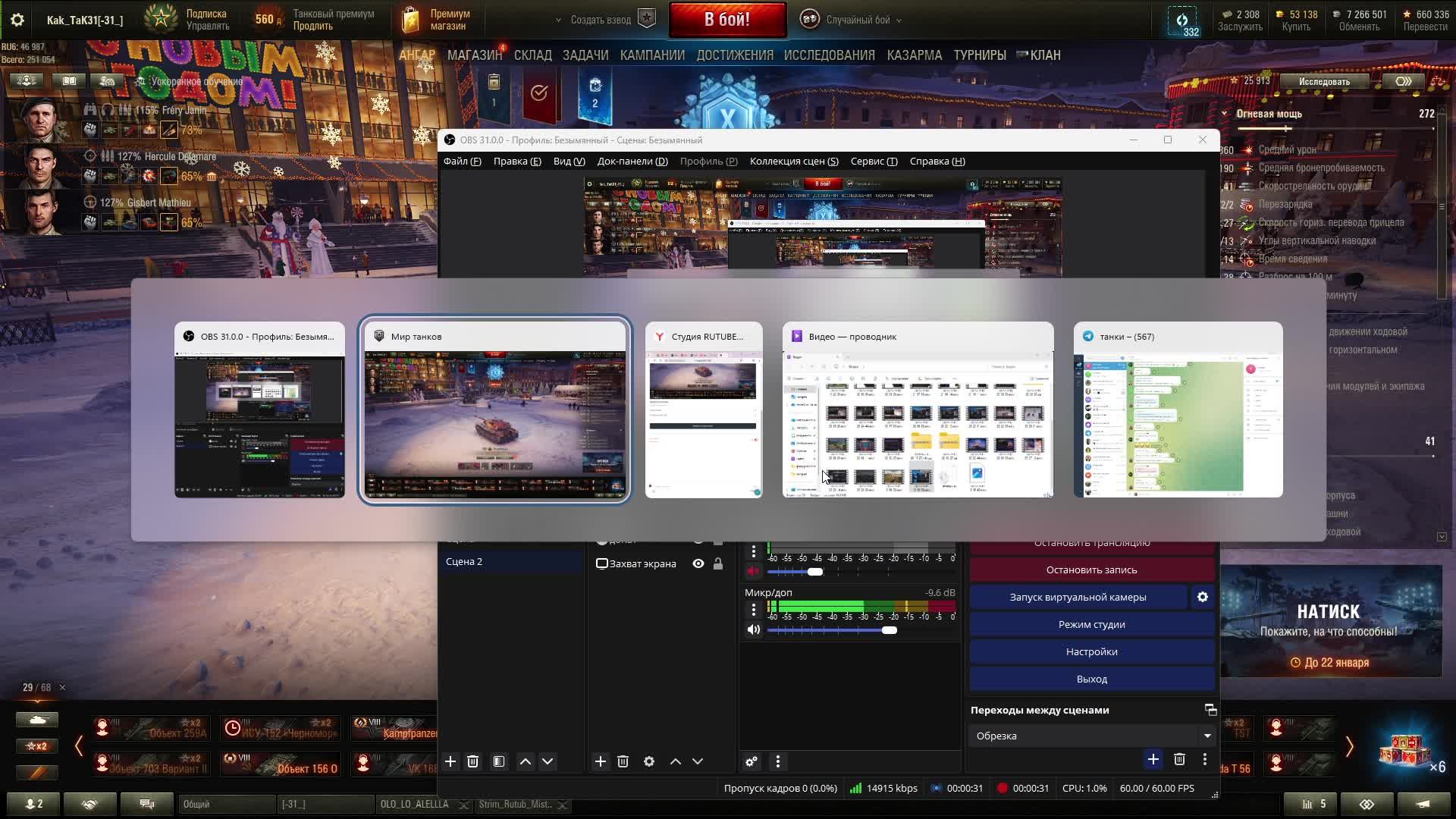This screenshot has height=819, width=1456.
Task: Open game settings gear in top-left corner
Action: pos(17,20)
